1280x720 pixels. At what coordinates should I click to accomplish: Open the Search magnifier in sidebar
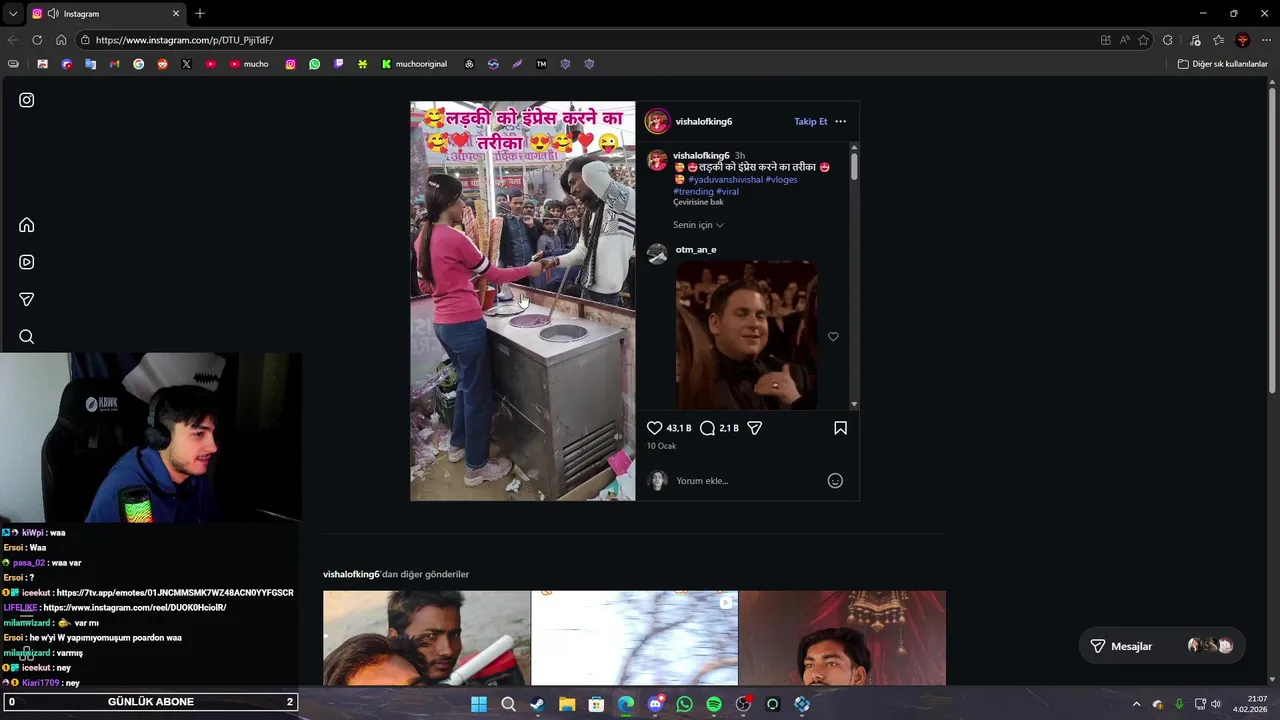(x=27, y=337)
